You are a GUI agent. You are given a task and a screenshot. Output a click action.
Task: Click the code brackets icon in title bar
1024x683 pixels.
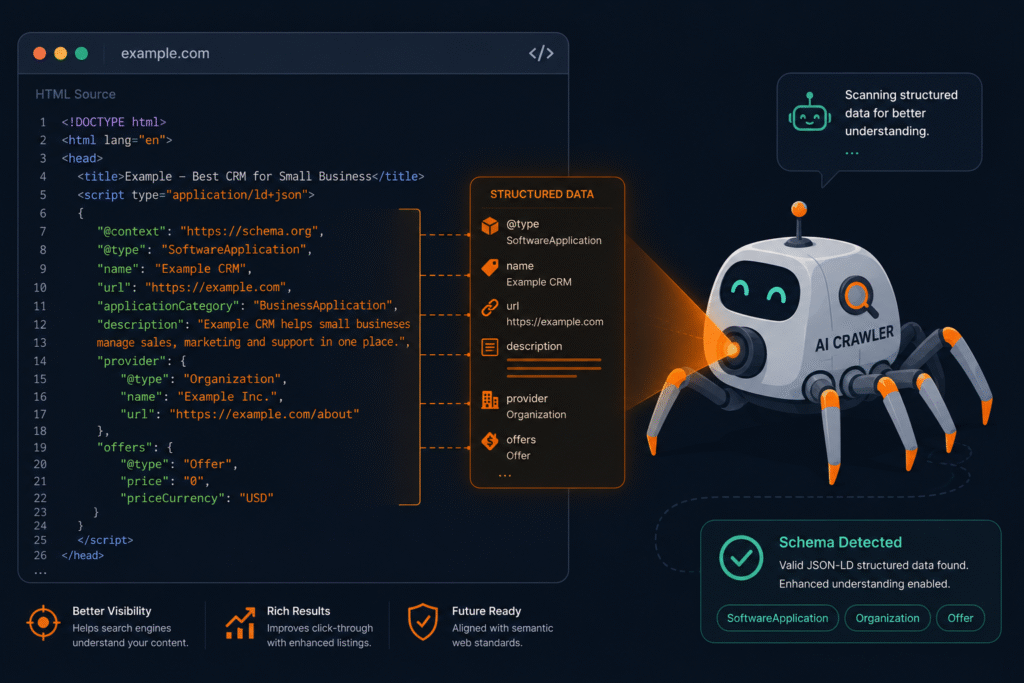541,53
